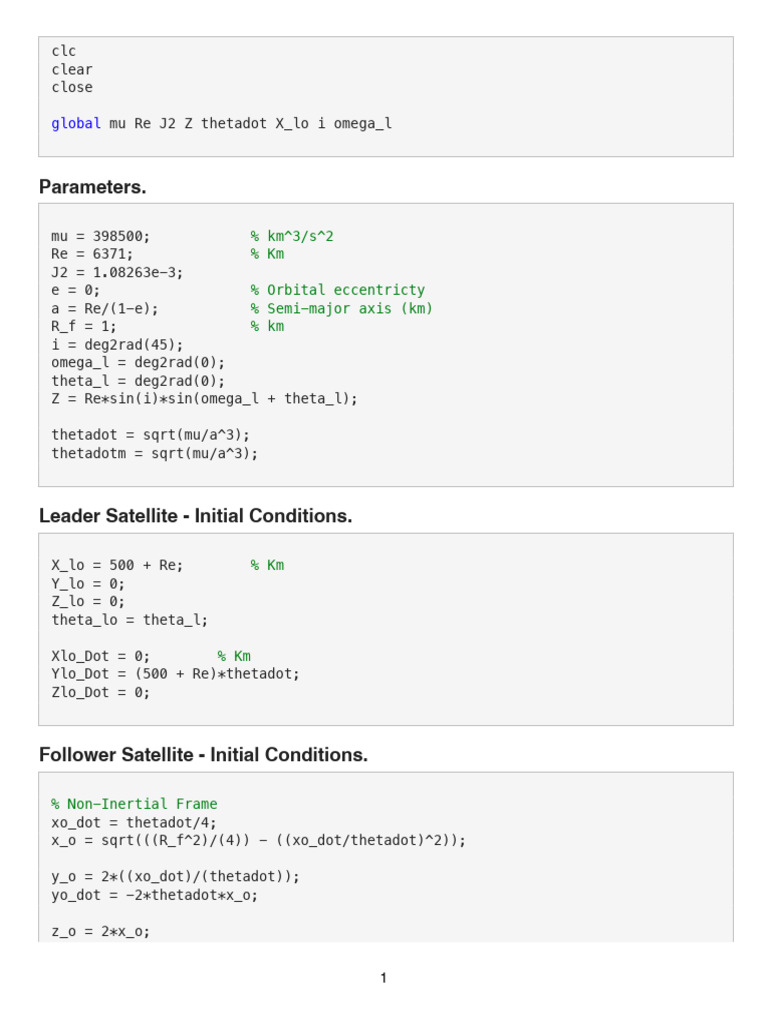Click the "Parameters." section heading
The width and height of the screenshot is (768, 1024).
[92, 187]
